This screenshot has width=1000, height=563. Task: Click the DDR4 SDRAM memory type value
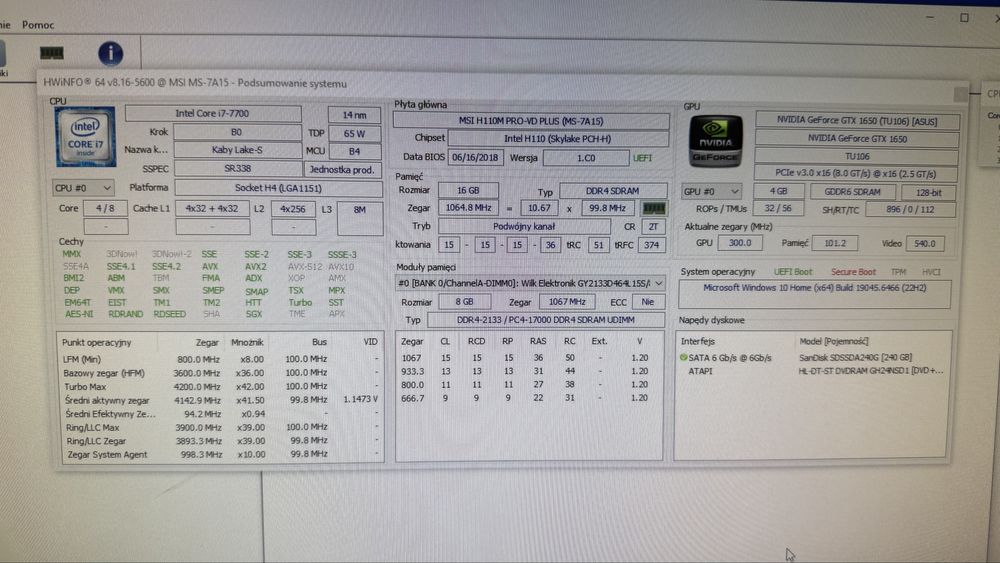coord(613,191)
